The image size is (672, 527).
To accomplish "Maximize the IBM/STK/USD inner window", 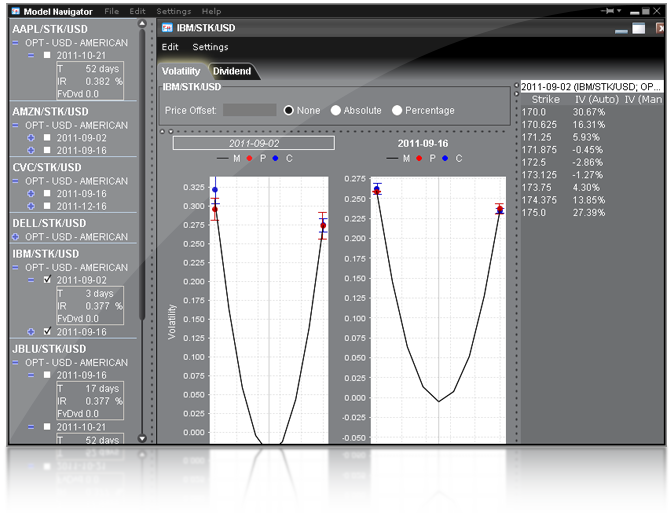I will pos(639,28).
